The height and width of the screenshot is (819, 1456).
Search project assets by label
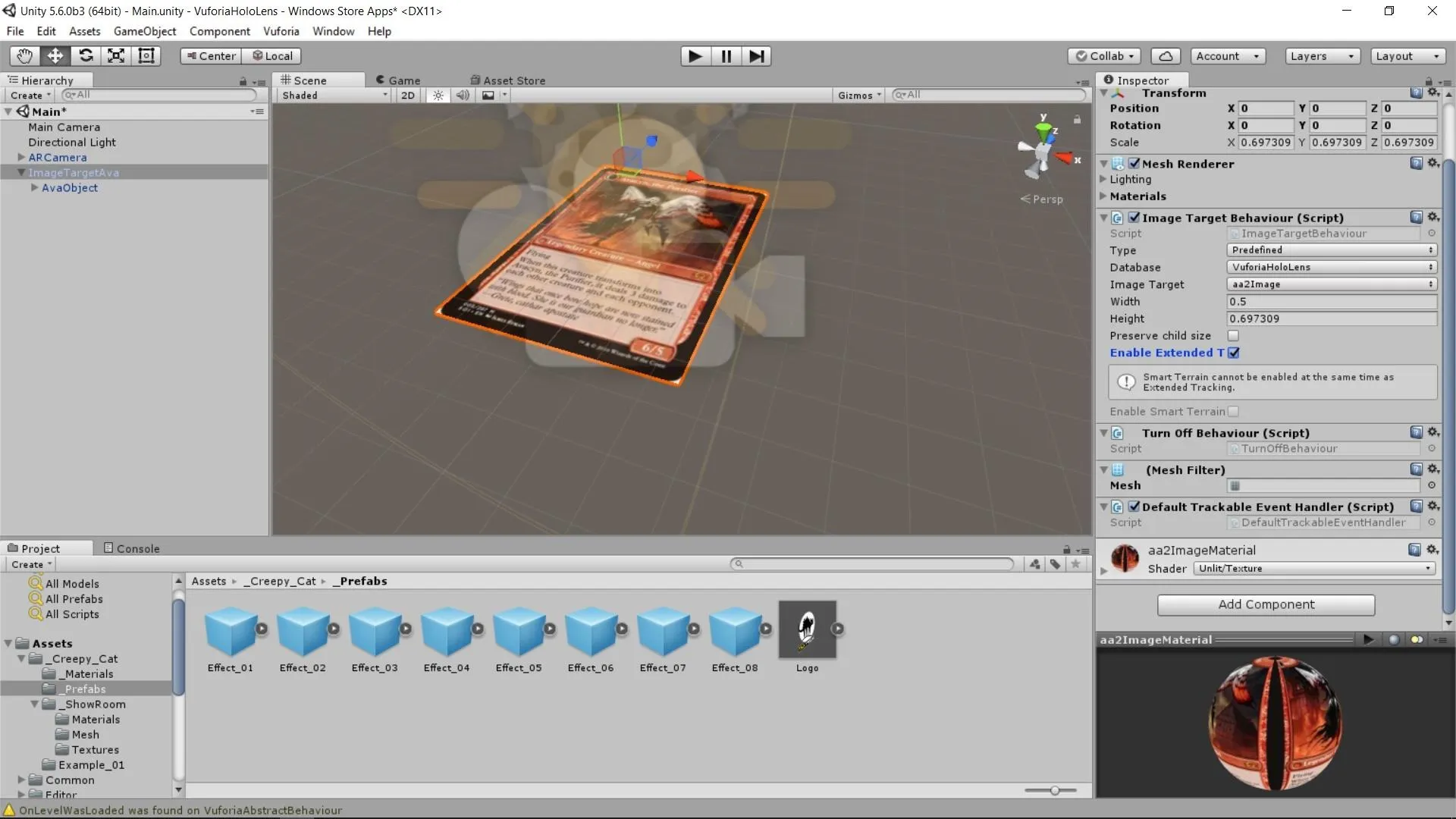coord(1055,564)
